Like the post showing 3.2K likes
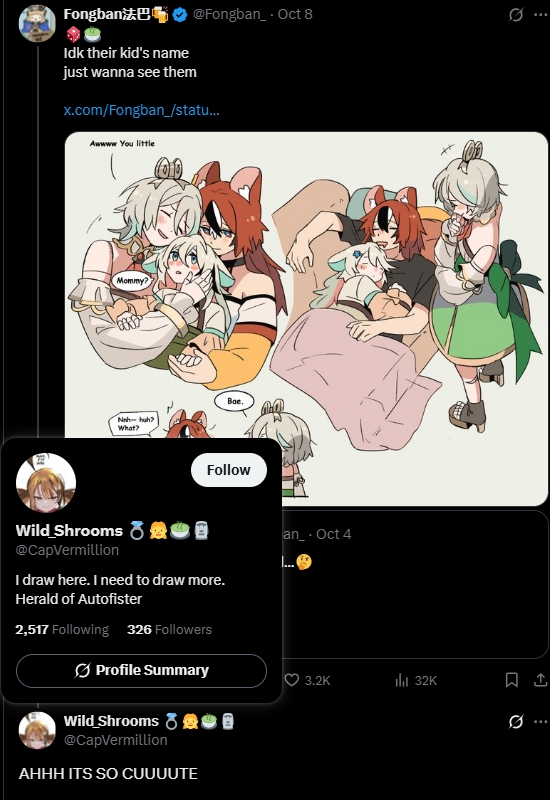 (x=307, y=680)
